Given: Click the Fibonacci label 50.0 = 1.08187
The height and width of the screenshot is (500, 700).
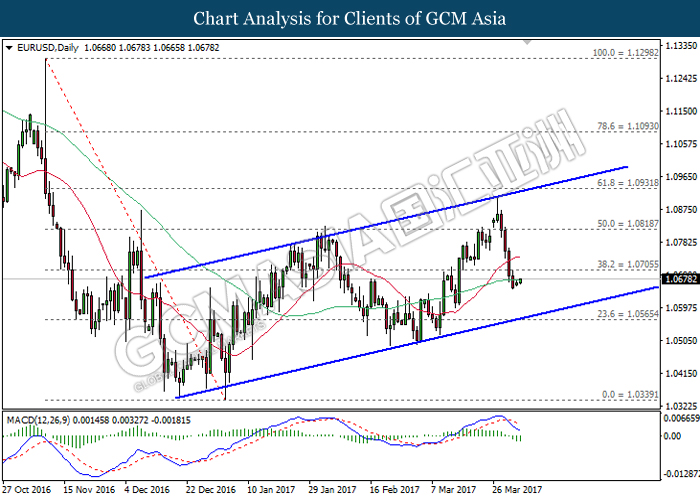Looking at the screenshot, I should 628,224.
